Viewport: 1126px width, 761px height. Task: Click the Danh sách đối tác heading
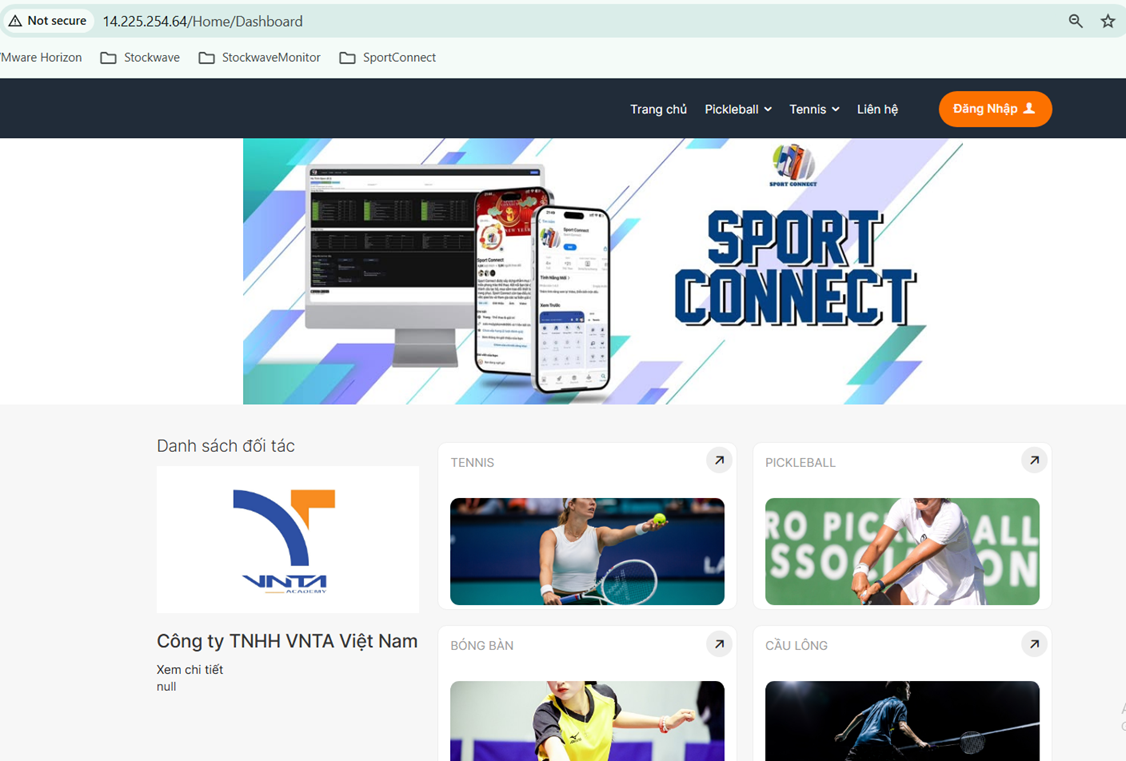pyautogui.click(x=225, y=446)
